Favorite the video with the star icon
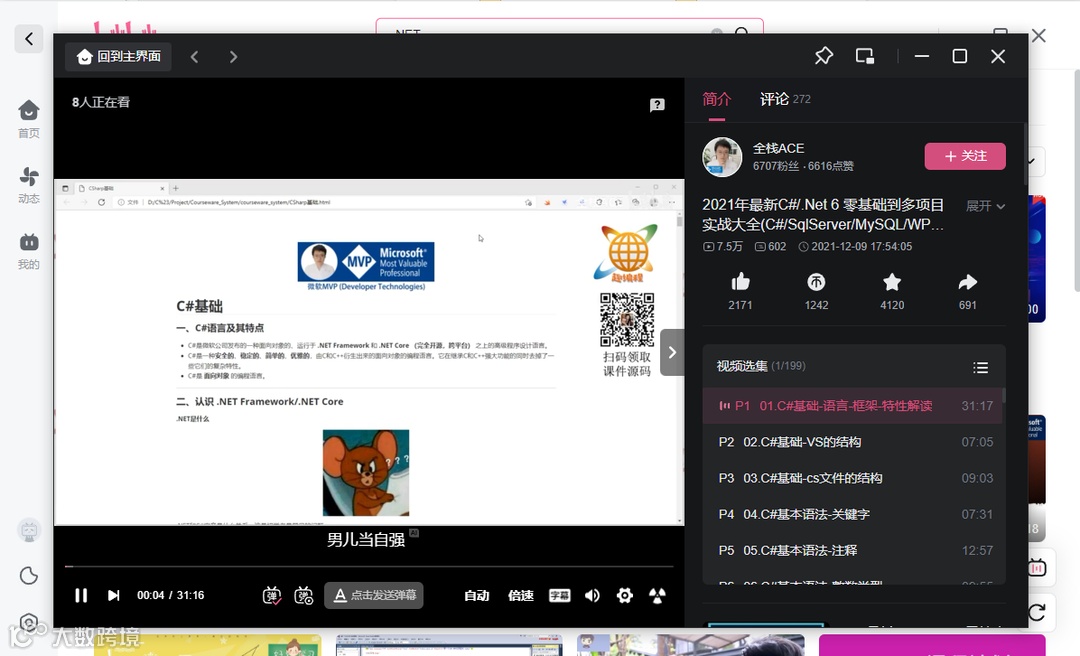This screenshot has height=656, width=1080. 891,289
